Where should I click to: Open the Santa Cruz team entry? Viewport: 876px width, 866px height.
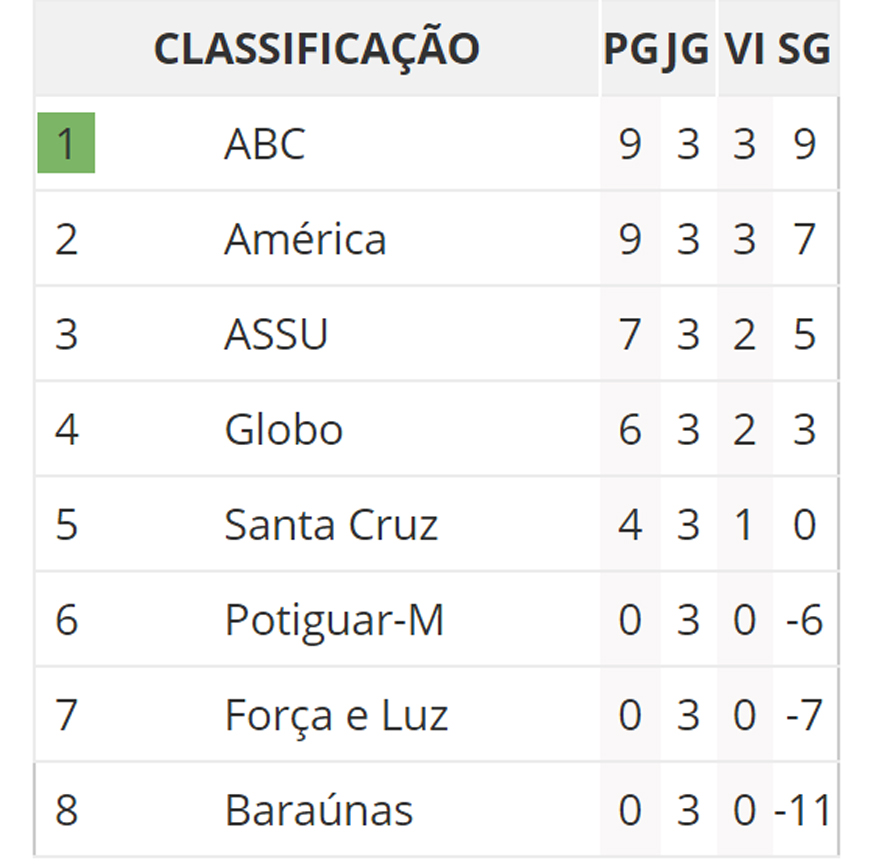(x=331, y=525)
